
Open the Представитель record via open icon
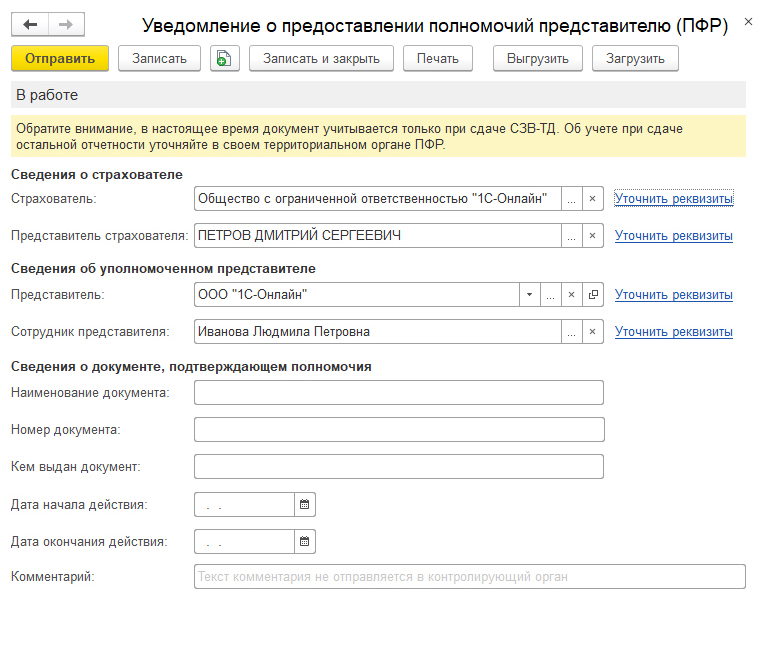pos(593,295)
